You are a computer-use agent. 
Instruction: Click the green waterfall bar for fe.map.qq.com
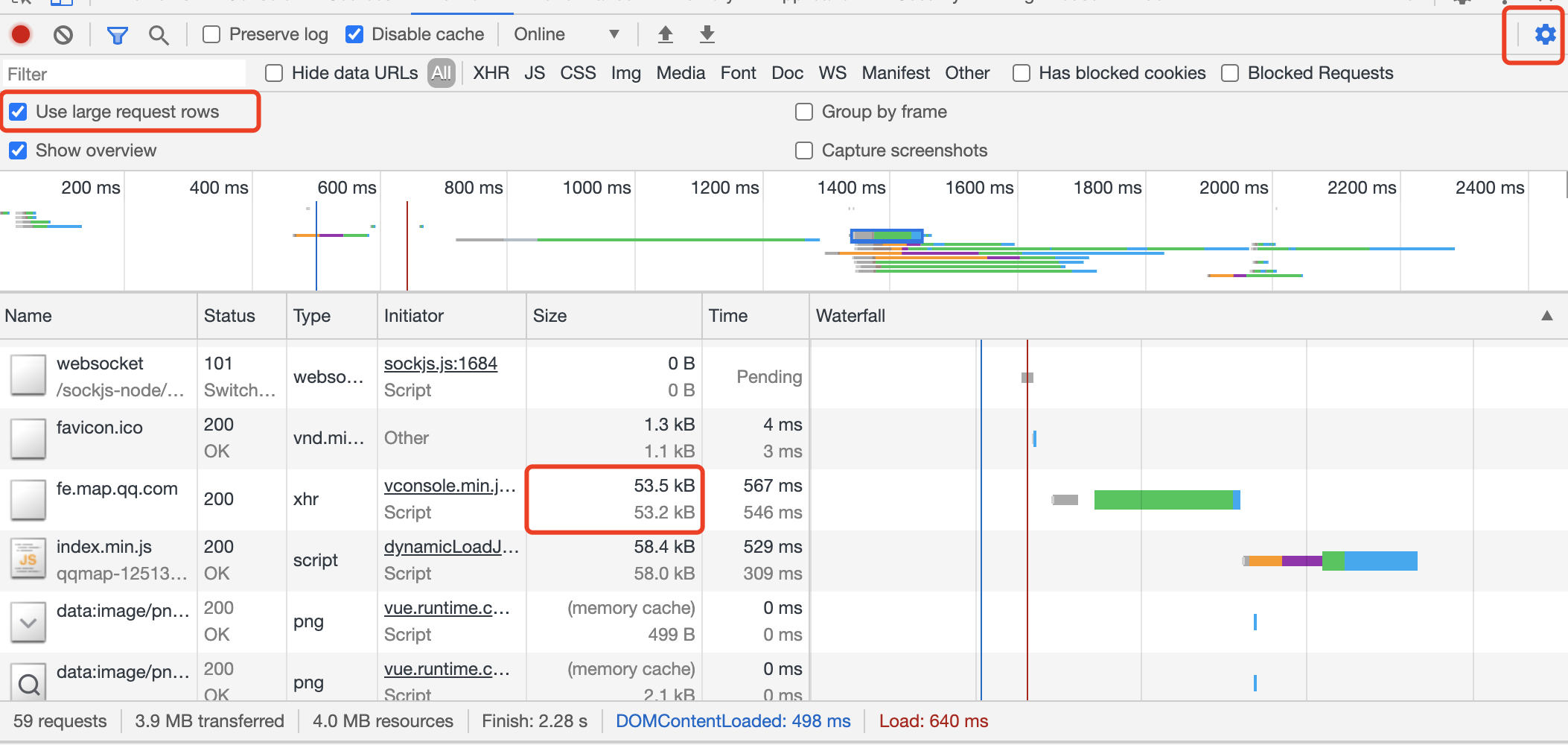pos(1162,499)
